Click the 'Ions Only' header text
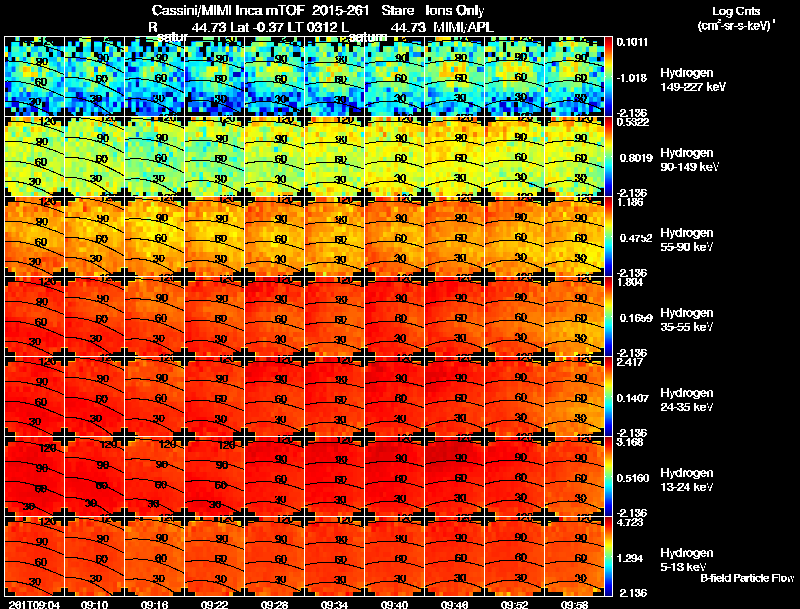 (x=455, y=11)
